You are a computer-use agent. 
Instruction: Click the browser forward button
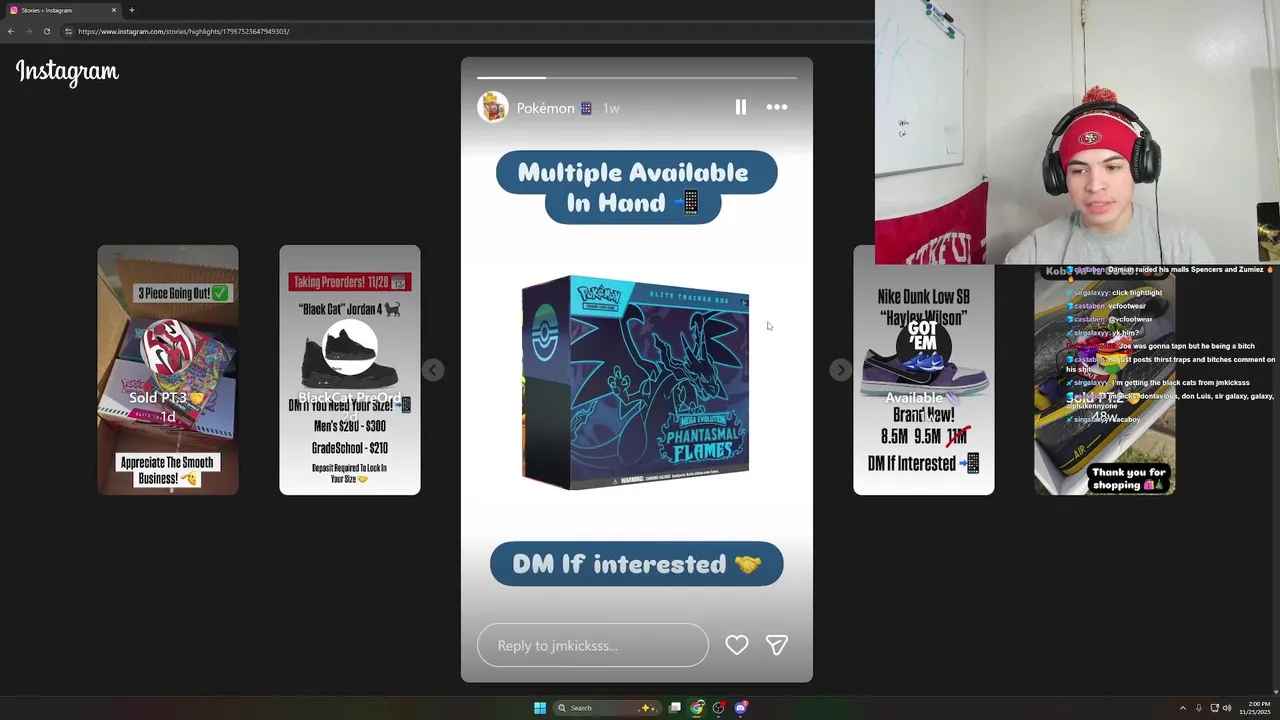coord(28,31)
